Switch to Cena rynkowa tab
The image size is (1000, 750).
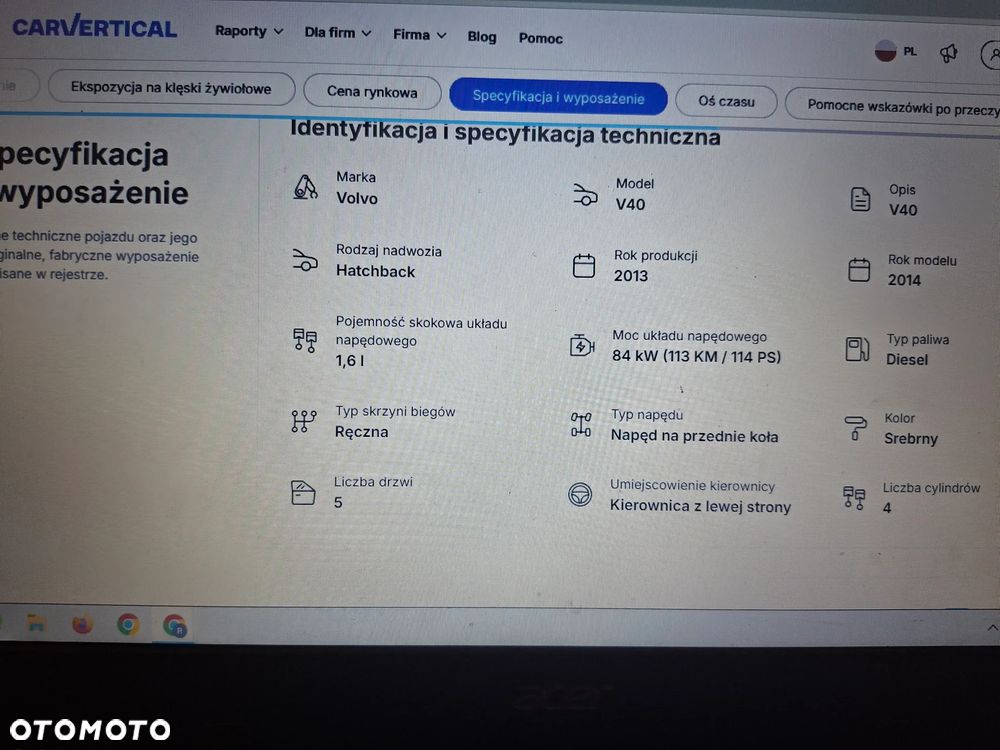click(372, 92)
